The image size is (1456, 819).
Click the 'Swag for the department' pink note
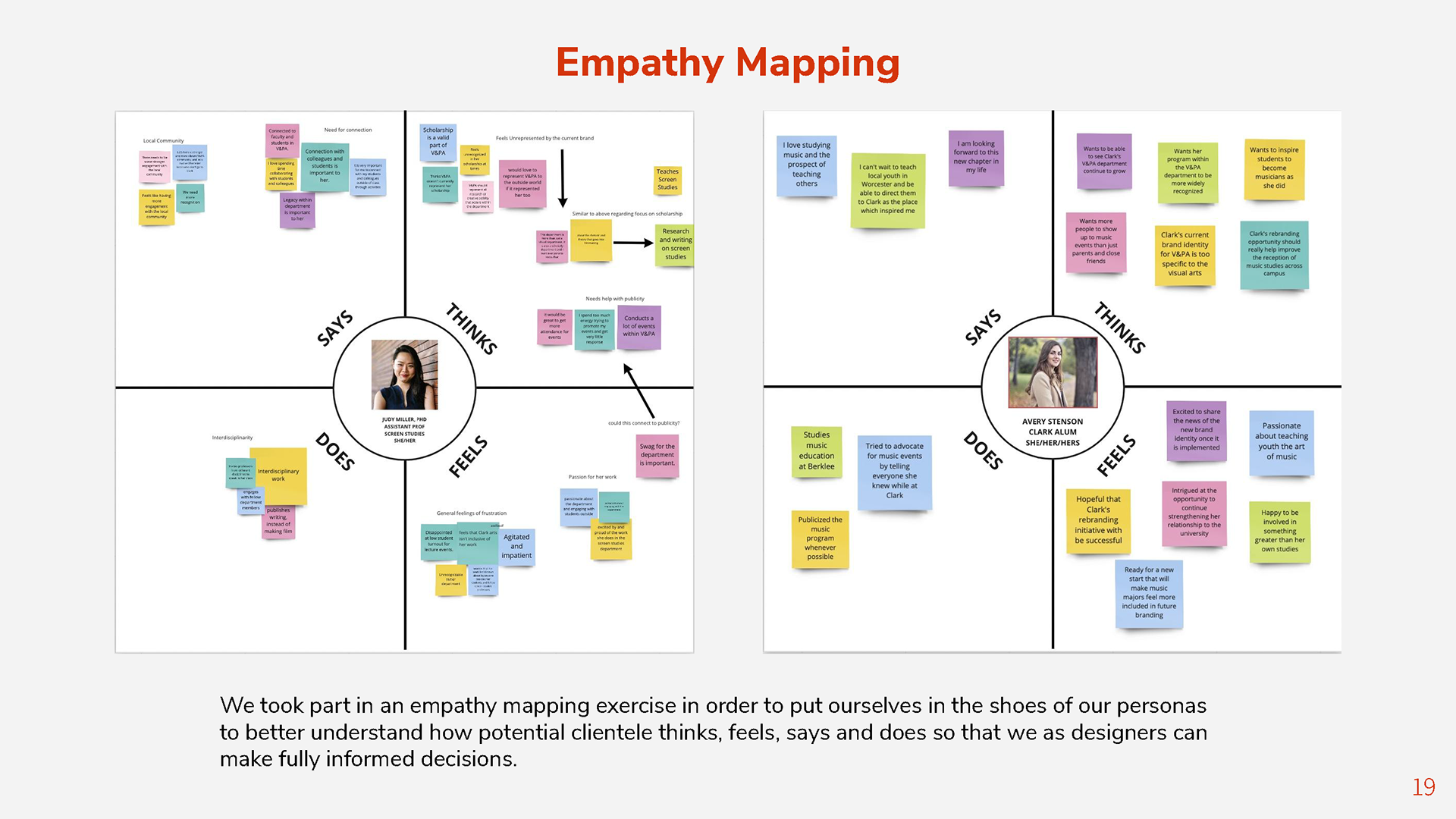tap(657, 455)
